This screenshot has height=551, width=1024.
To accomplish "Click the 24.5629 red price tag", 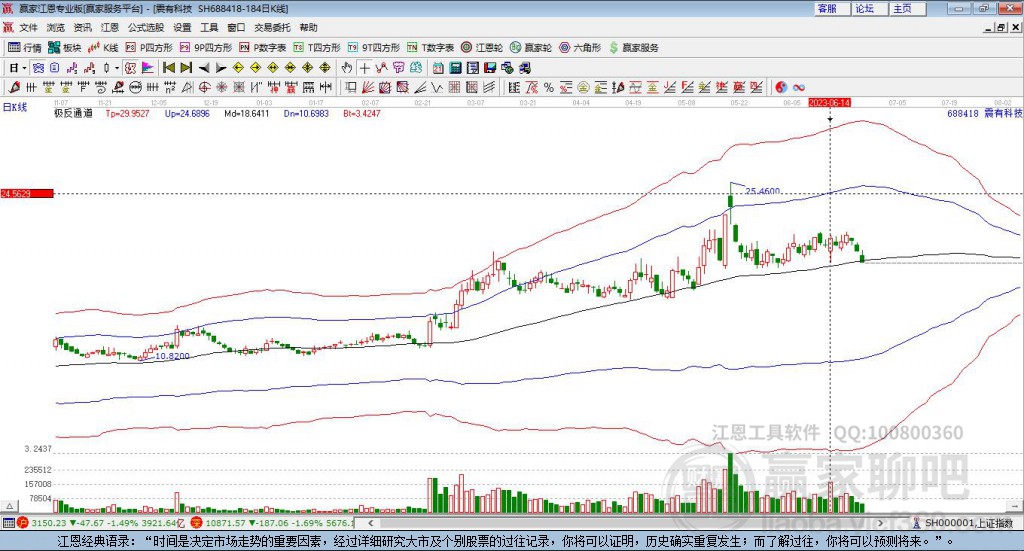I will coord(27,193).
